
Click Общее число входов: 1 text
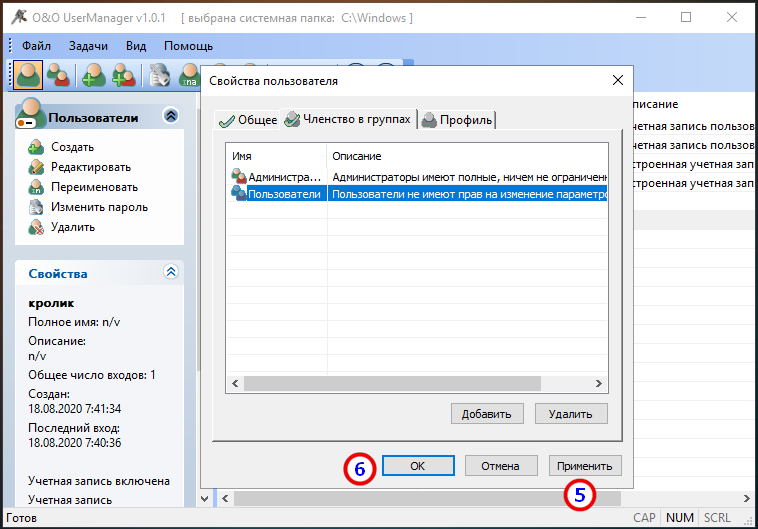[92, 375]
